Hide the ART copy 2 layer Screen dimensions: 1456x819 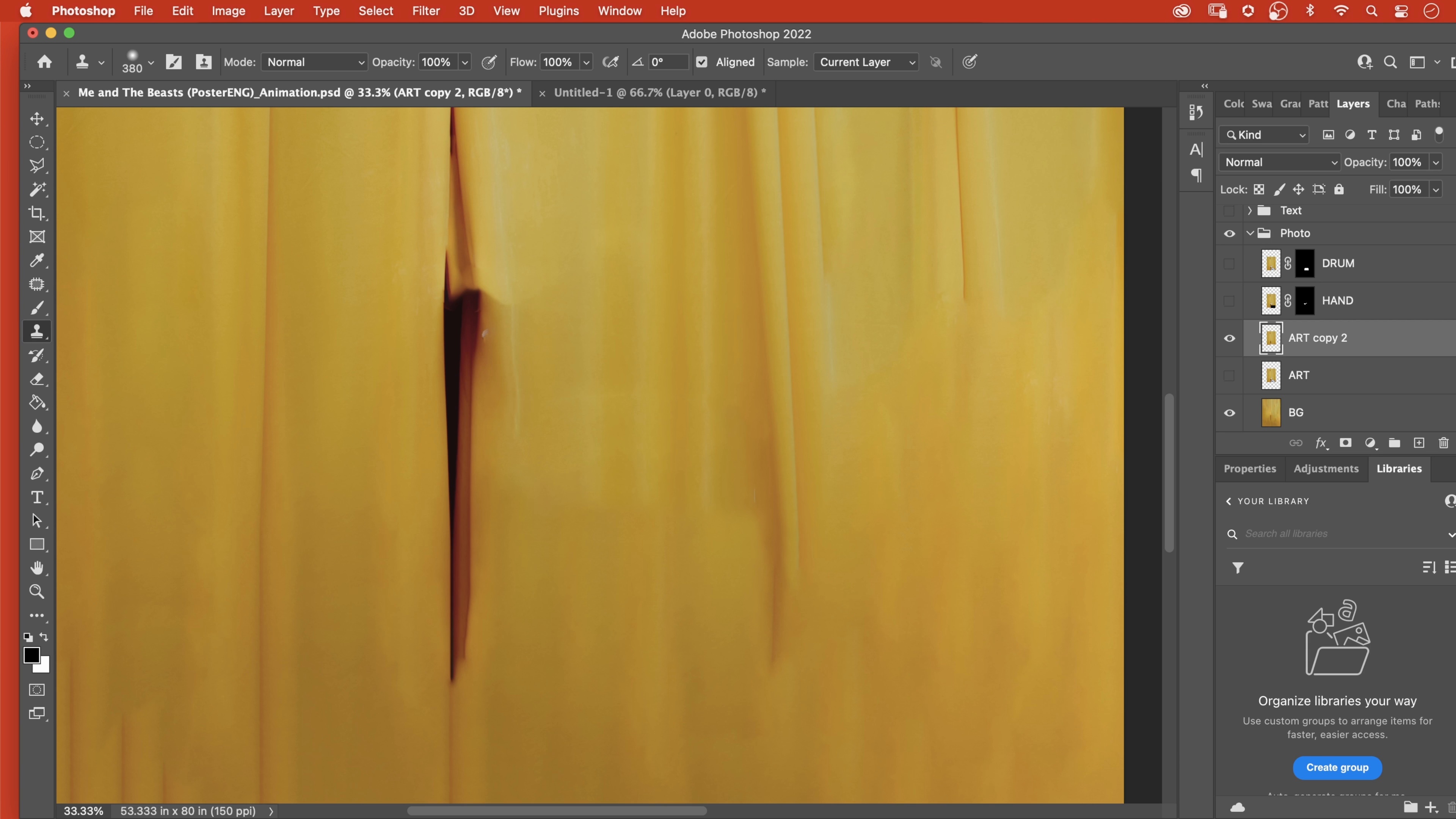tap(1229, 338)
